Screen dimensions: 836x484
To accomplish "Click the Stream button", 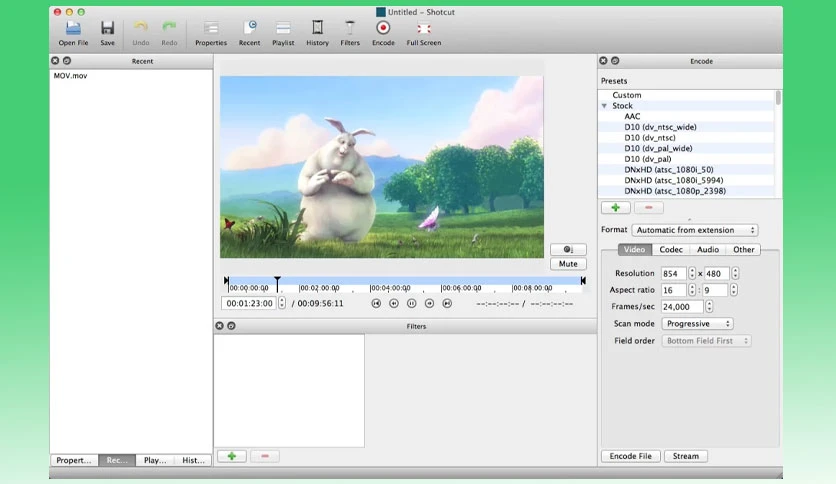I will [x=686, y=456].
